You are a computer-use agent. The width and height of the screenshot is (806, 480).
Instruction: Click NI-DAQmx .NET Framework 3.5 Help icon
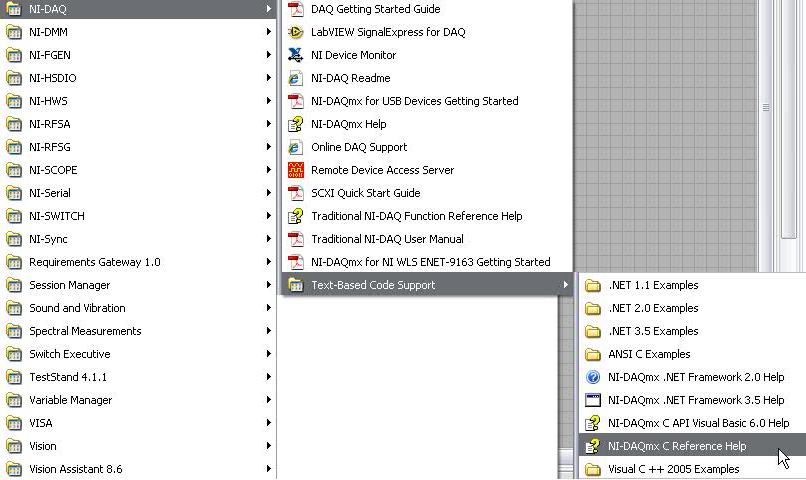click(x=593, y=400)
